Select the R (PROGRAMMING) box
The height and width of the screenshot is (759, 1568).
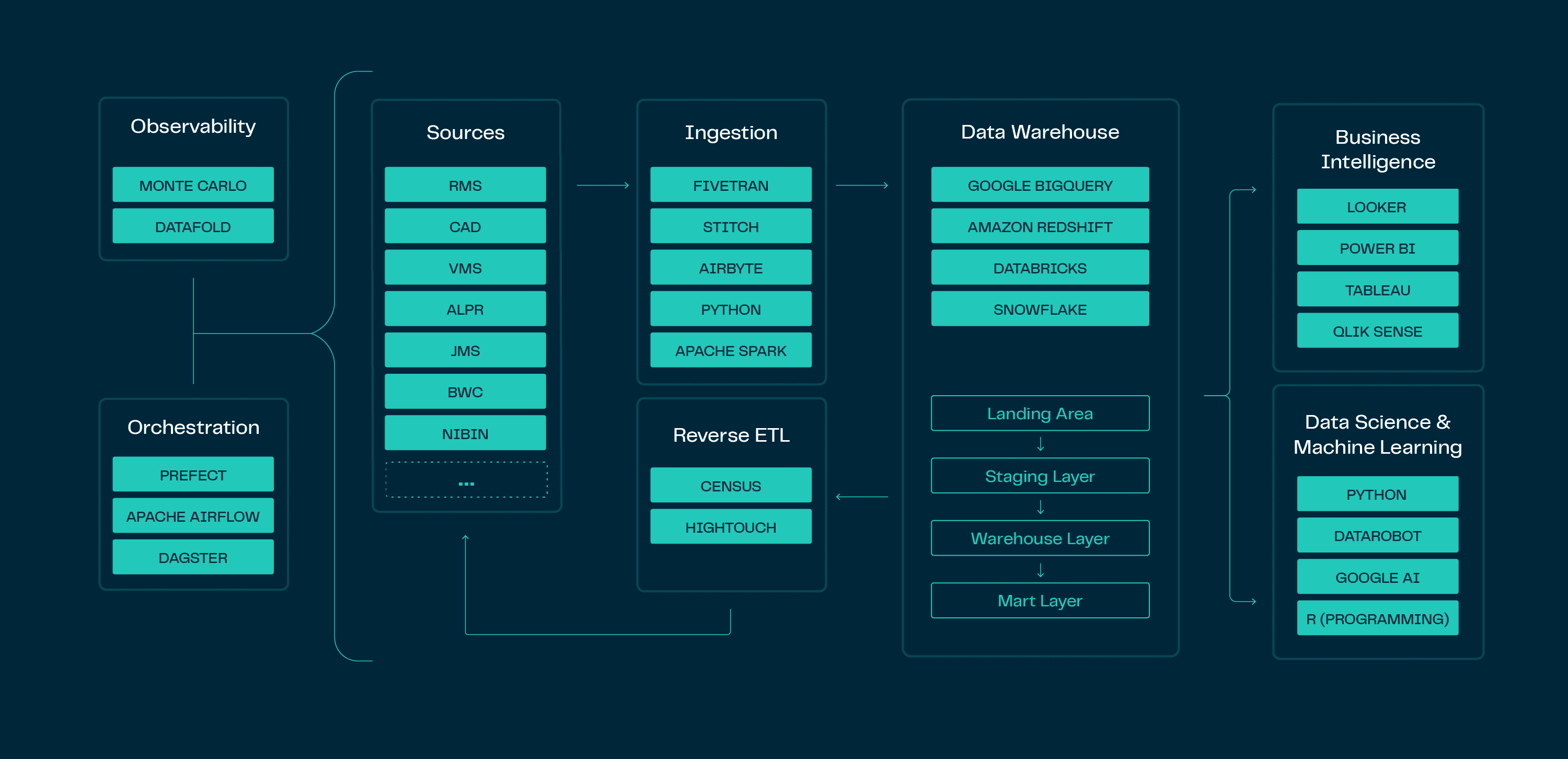[1377, 618]
